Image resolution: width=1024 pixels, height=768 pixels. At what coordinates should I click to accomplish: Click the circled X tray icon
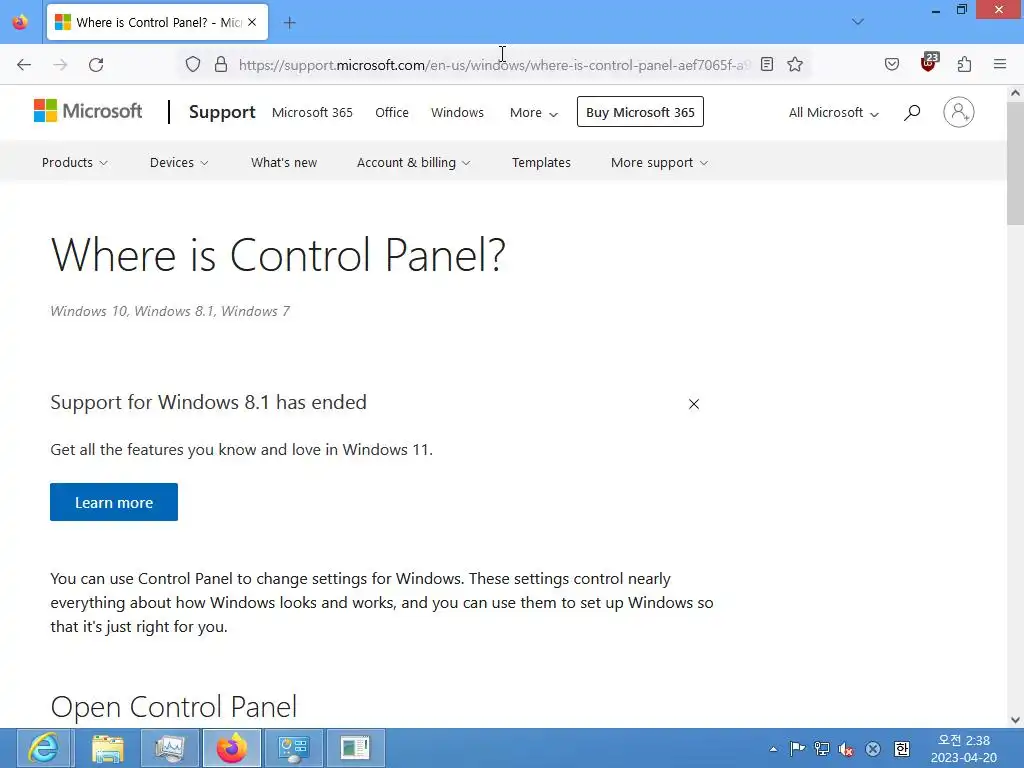pos(872,749)
